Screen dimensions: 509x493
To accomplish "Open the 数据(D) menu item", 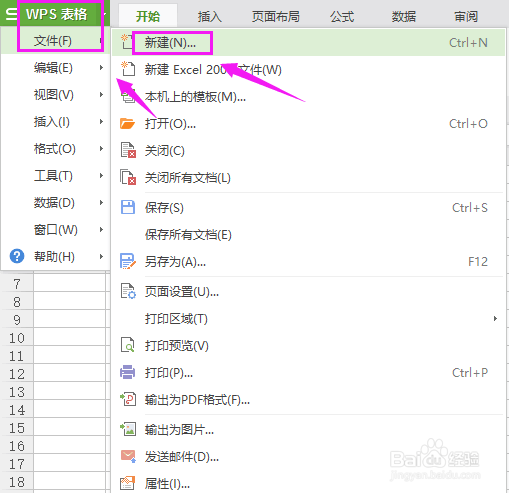I will pyautogui.click(x=55, y=202).
